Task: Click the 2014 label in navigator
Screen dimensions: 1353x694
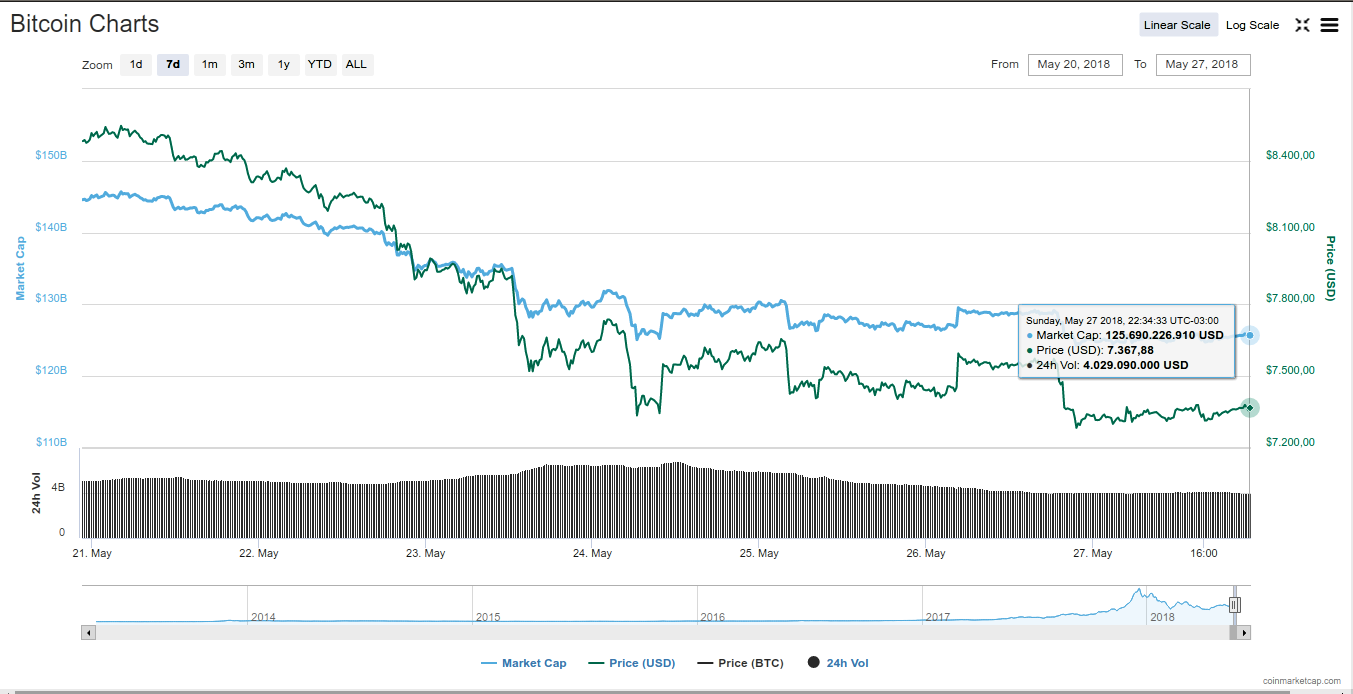Action: point(263,617)
